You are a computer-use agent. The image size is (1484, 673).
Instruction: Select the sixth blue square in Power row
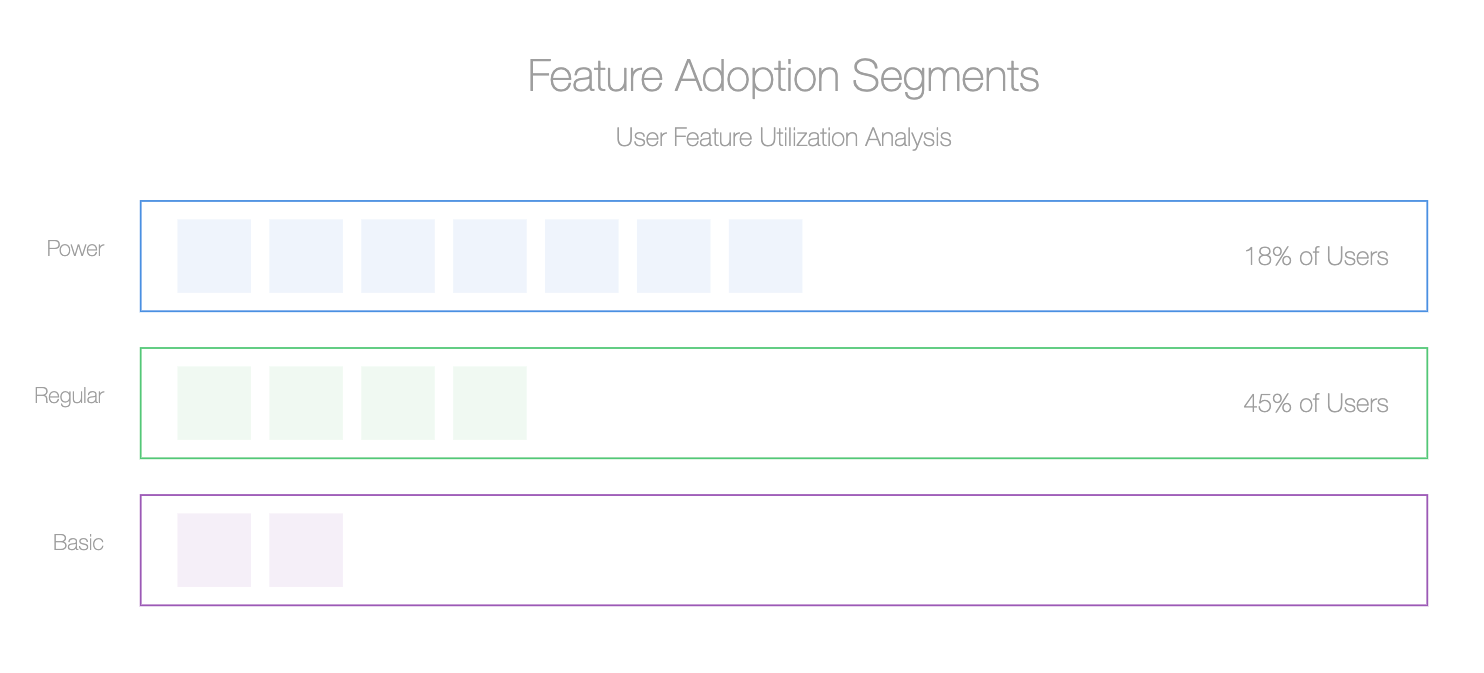pos(674,256)
